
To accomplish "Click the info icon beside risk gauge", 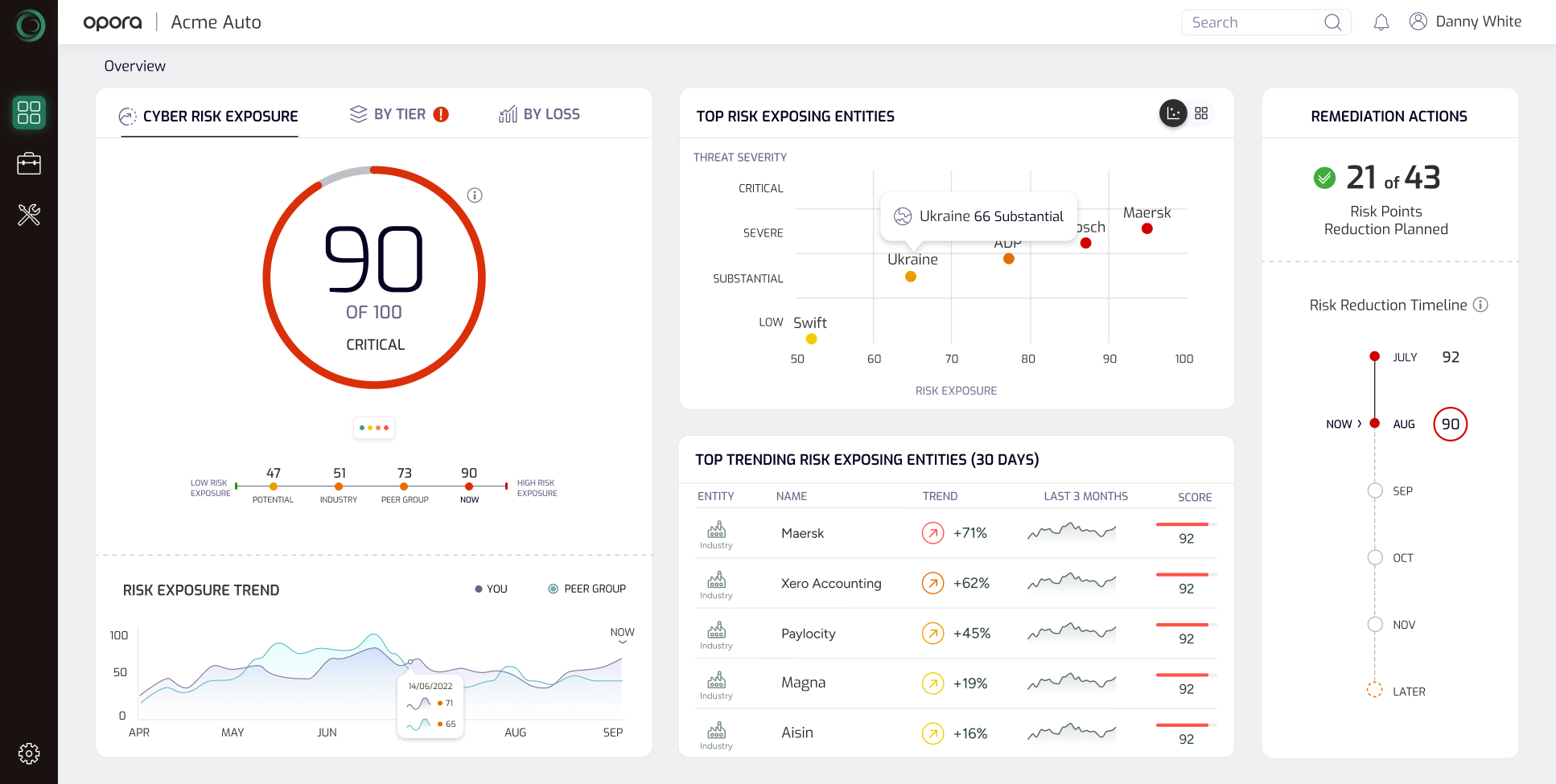I will [475, 195].
